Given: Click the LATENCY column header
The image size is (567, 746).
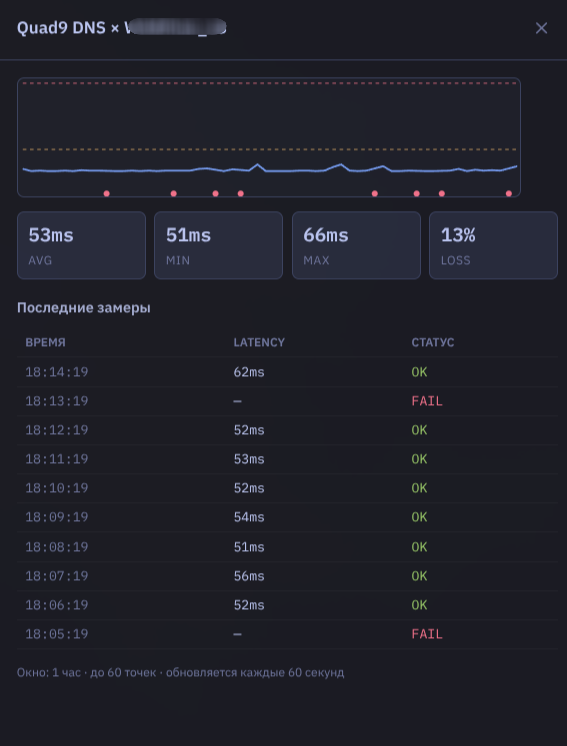Looking at the screenshot, I should click(259, 343).
